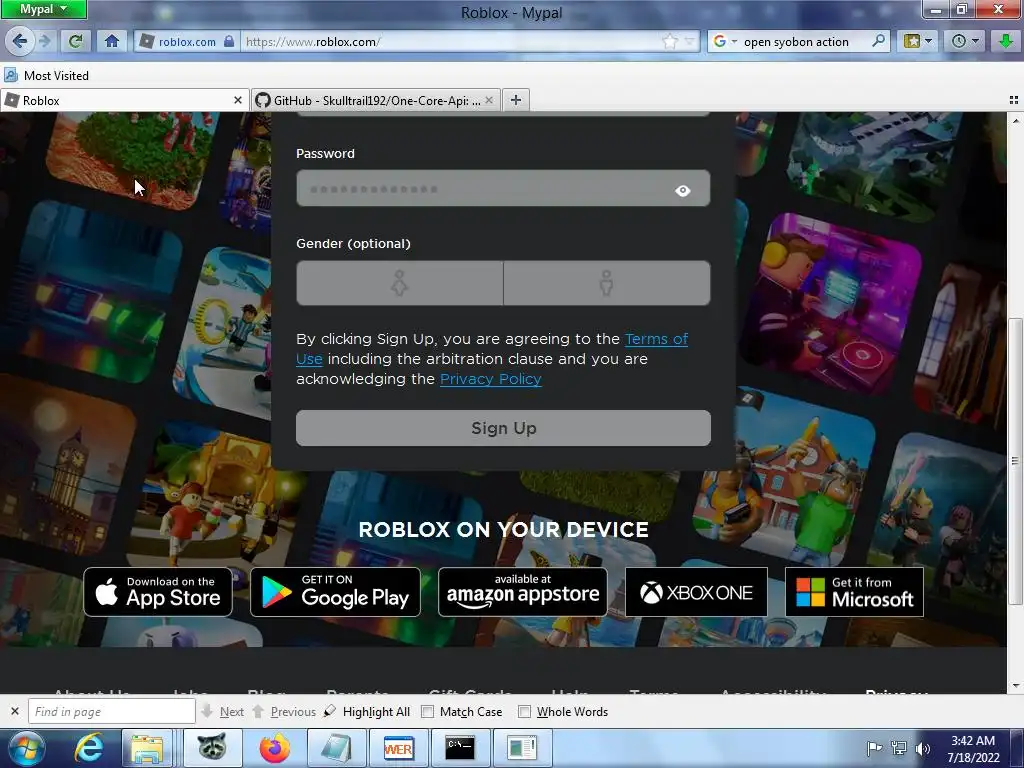Enable the Whole Words checkbox

524,712
